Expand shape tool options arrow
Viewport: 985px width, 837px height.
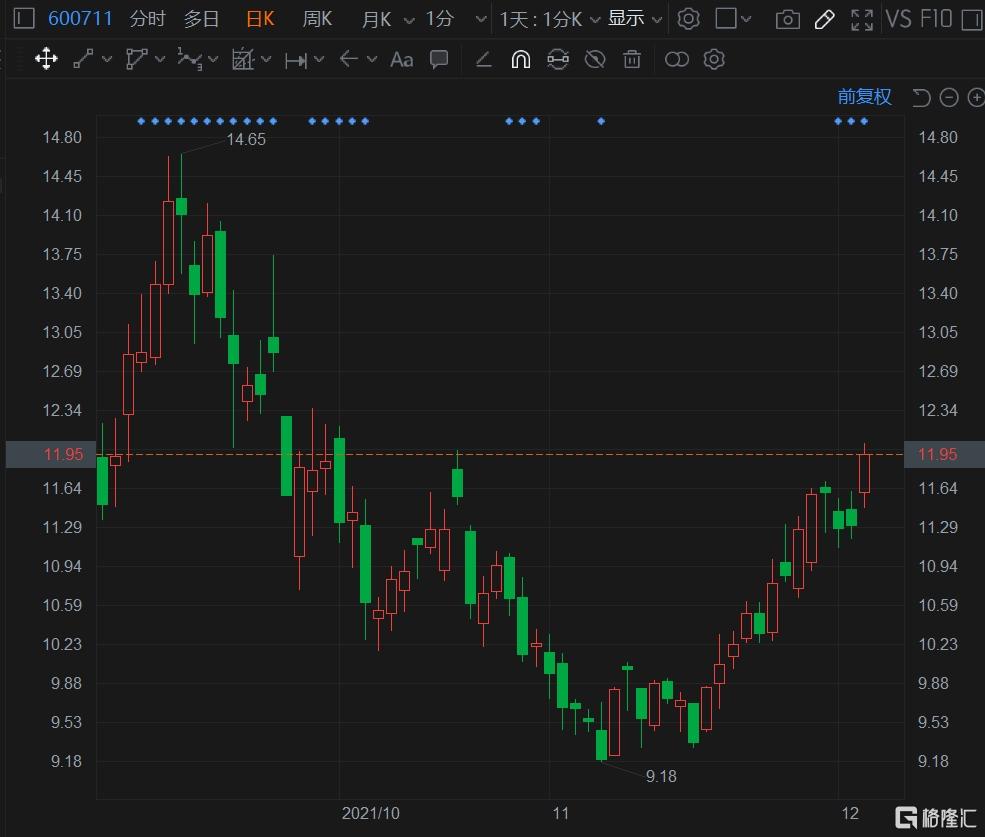(160, 59)
